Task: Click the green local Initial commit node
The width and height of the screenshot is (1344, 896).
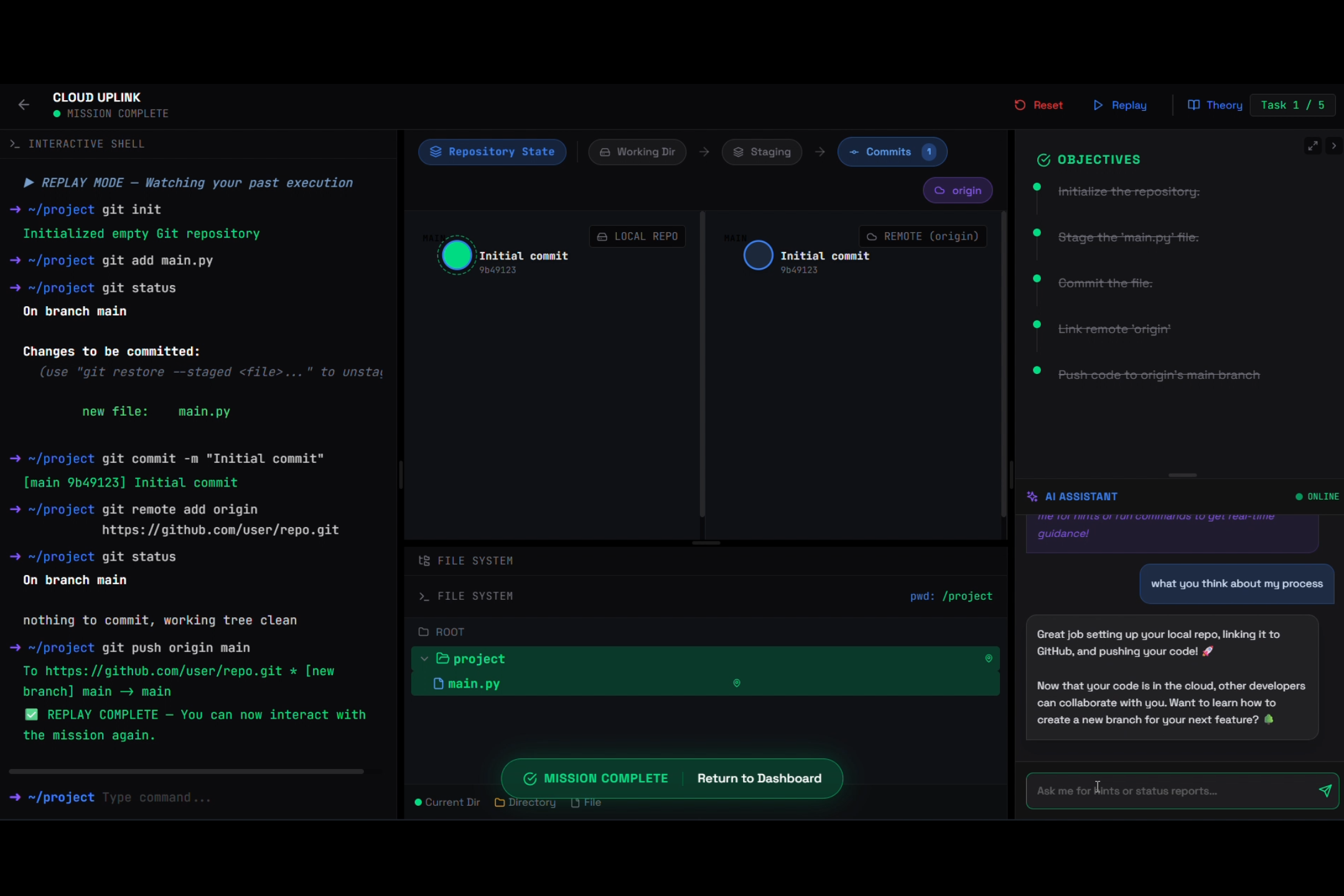Action: pos(457,255)
